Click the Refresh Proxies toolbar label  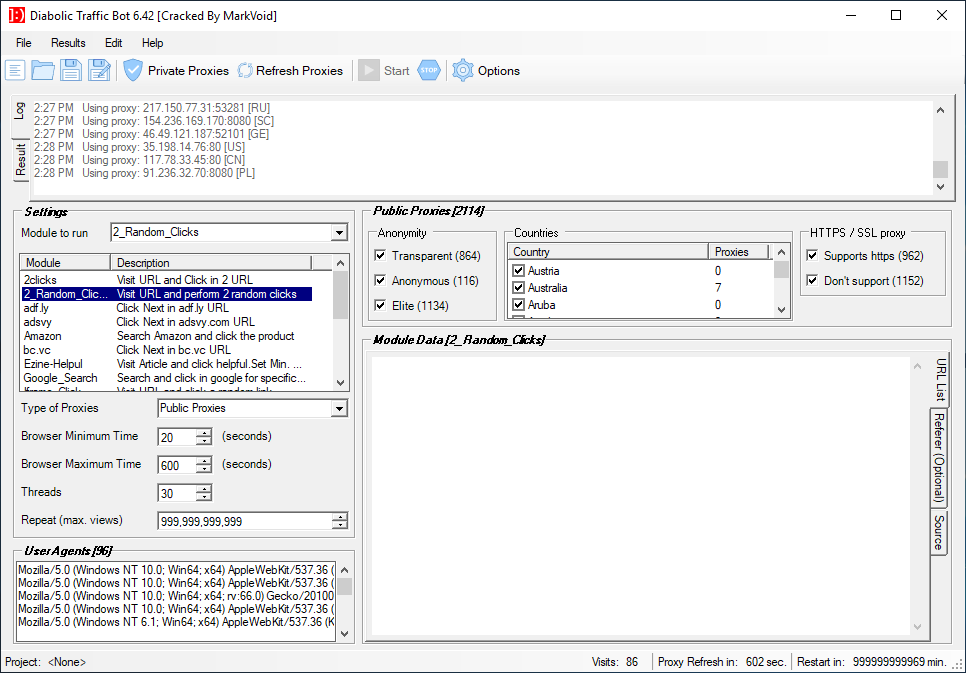299,71
